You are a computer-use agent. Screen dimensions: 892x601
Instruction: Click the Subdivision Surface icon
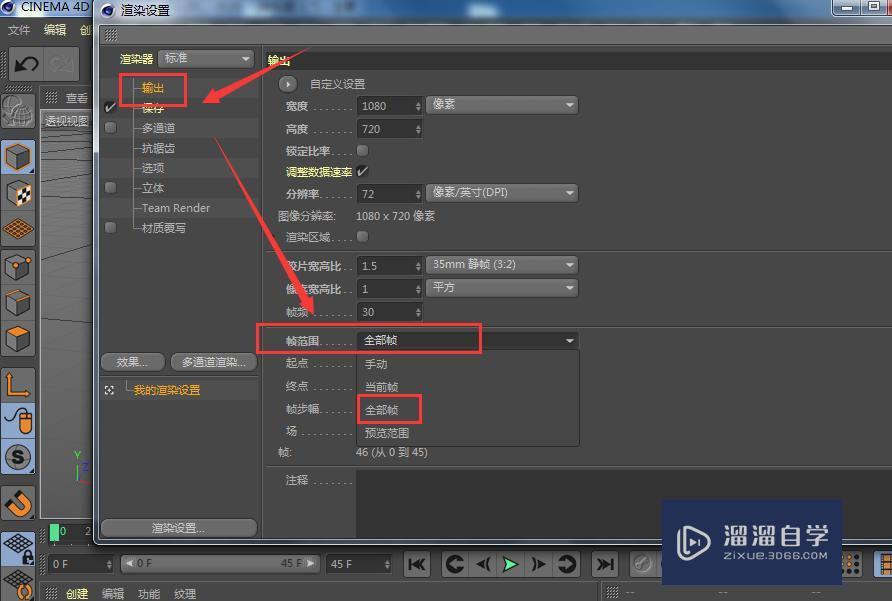tap(17, 266)
